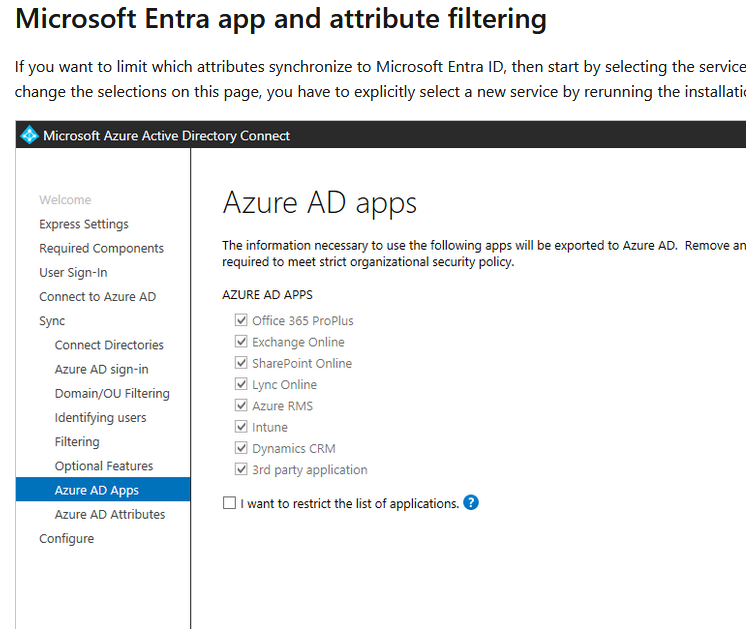Click the Office 365 ProPlus label
The image size is (746, 629).
pos(303,321)
